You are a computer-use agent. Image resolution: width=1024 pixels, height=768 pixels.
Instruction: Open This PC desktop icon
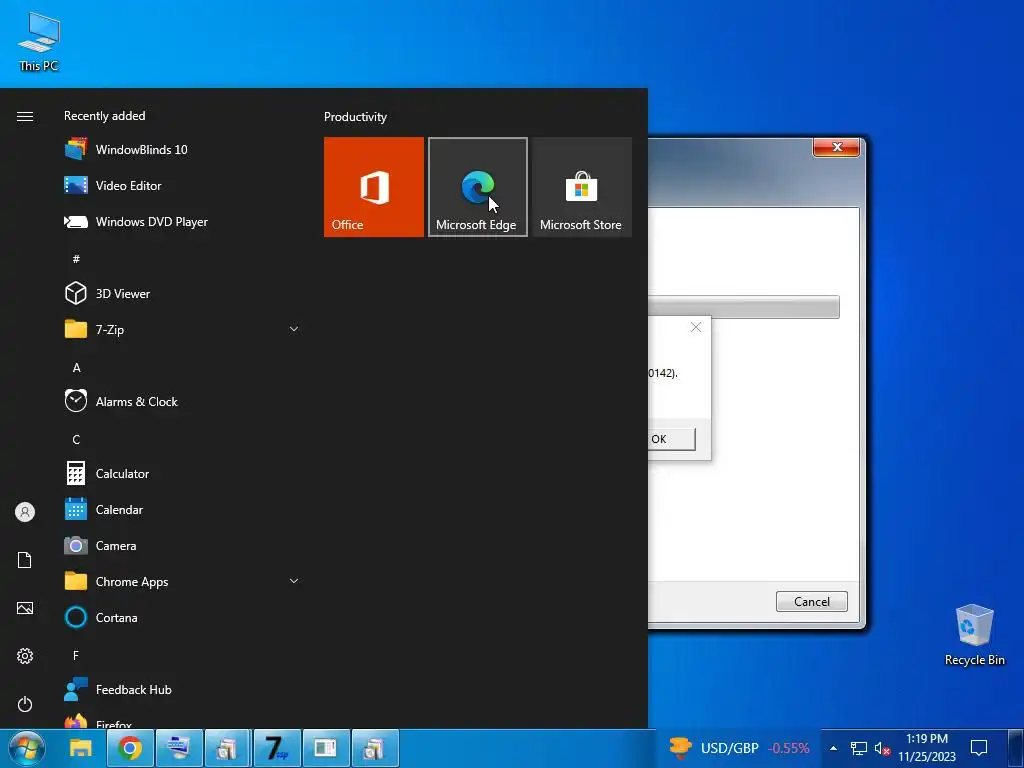[x=39, y=42]
